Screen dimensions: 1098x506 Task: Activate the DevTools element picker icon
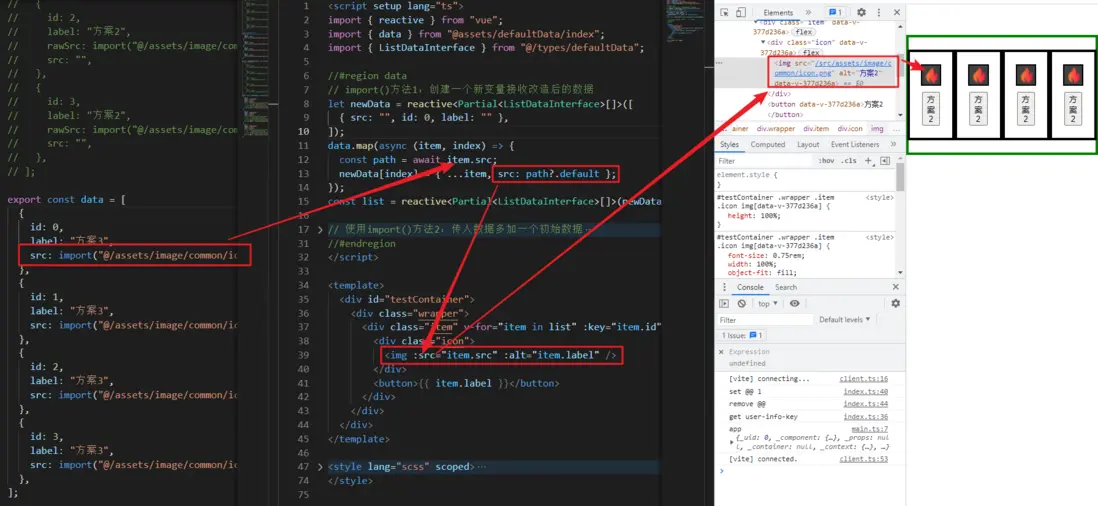pos(725,13)
